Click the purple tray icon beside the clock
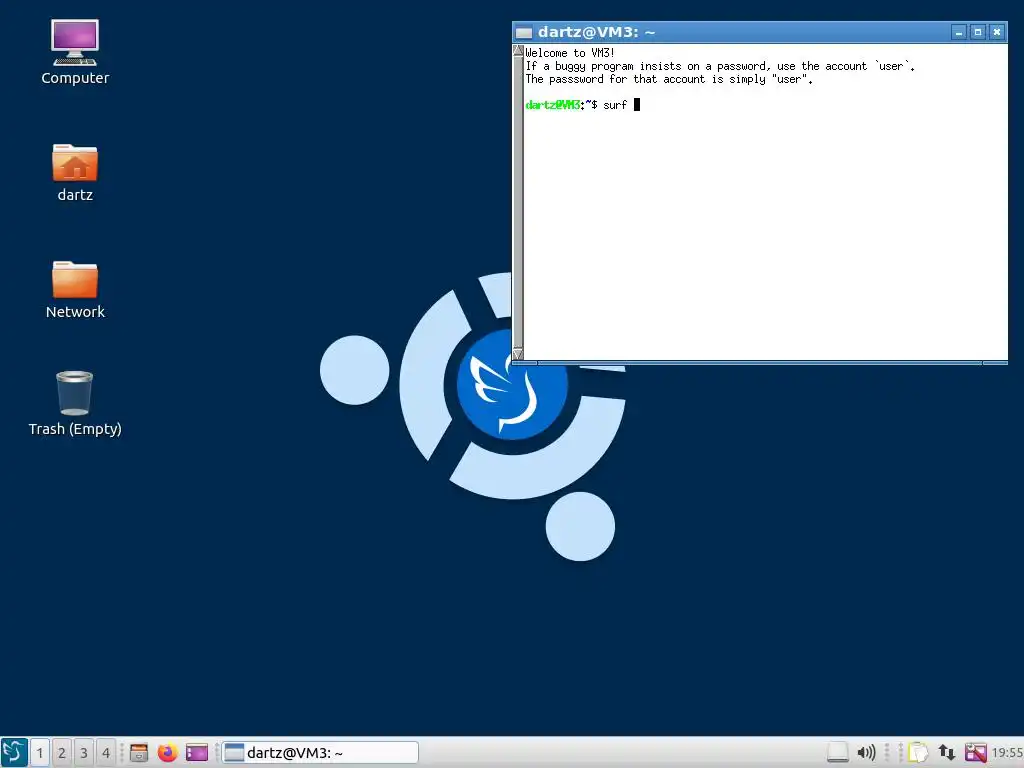The width and height of the screenshot is (1024, 768). [975, 752]
